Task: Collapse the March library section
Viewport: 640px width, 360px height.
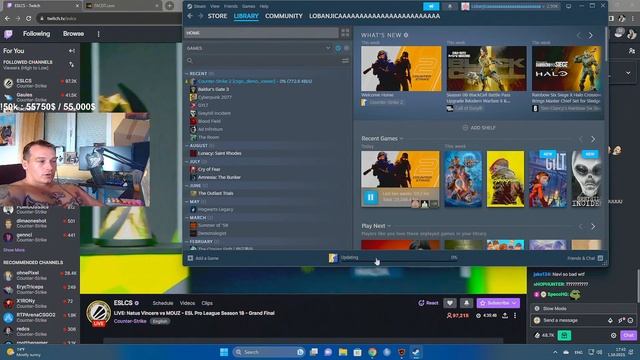Action: tap(187, 218)
